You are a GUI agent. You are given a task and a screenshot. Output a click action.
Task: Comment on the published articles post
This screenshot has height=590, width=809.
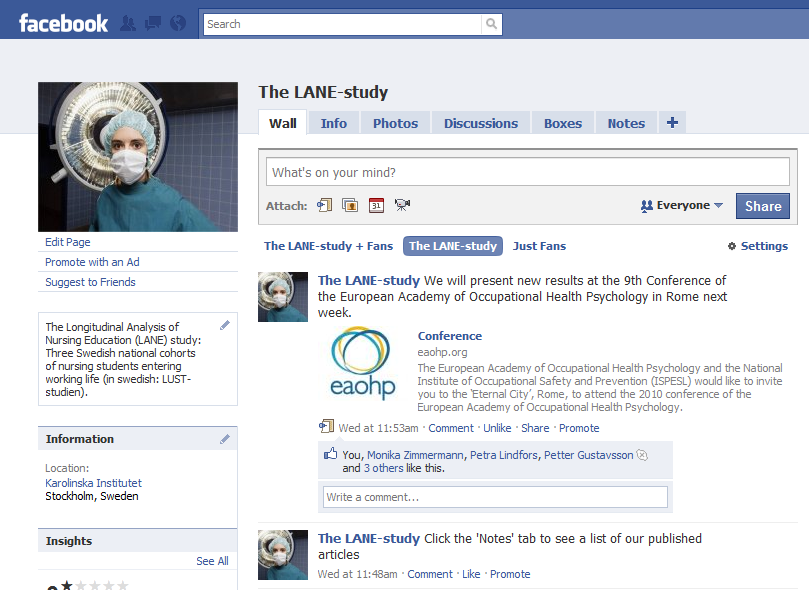coord(430,574)
